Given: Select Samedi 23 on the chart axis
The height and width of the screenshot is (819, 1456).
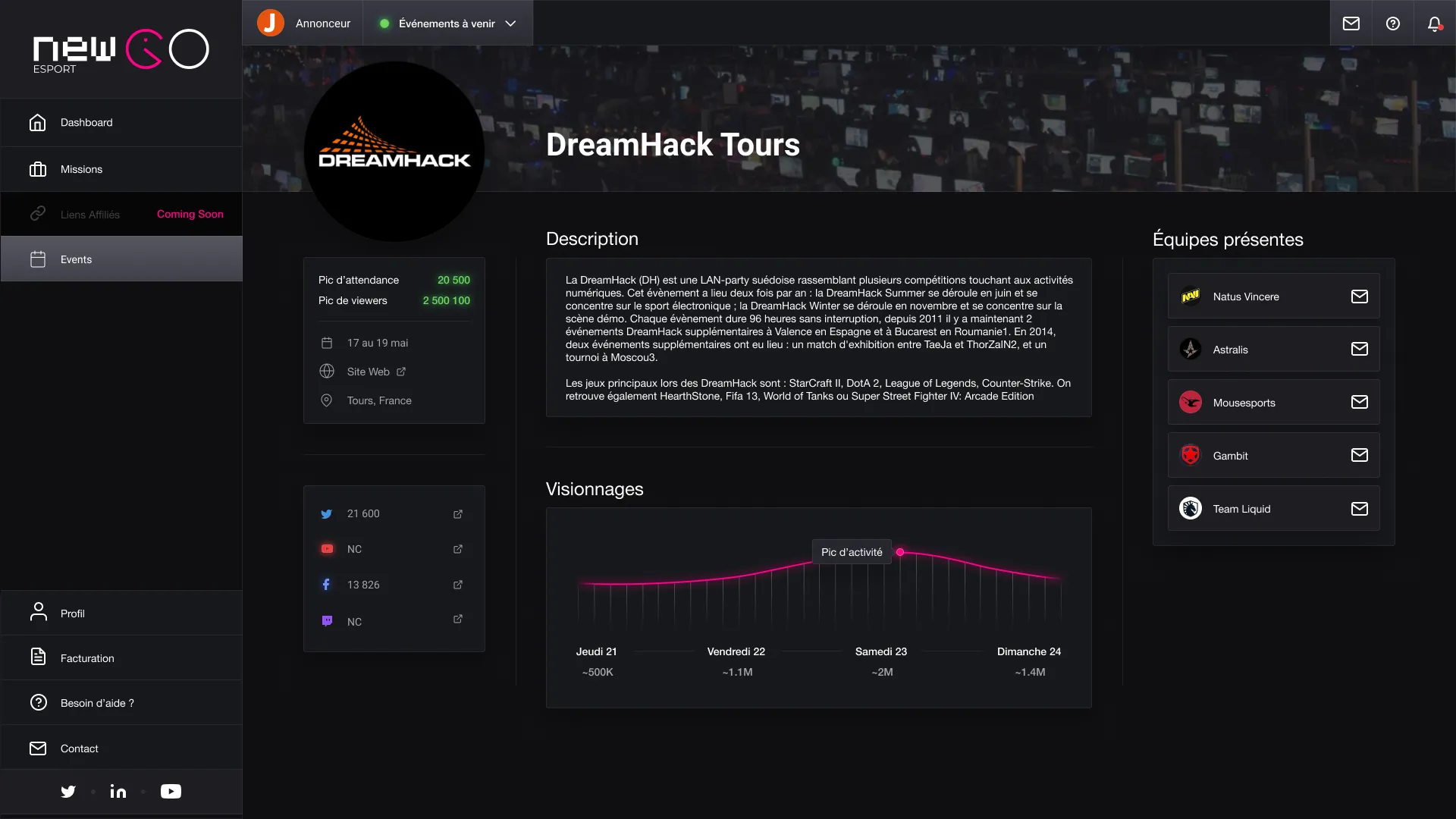Looking at the screenshot, I should click(x=880, y=651).
